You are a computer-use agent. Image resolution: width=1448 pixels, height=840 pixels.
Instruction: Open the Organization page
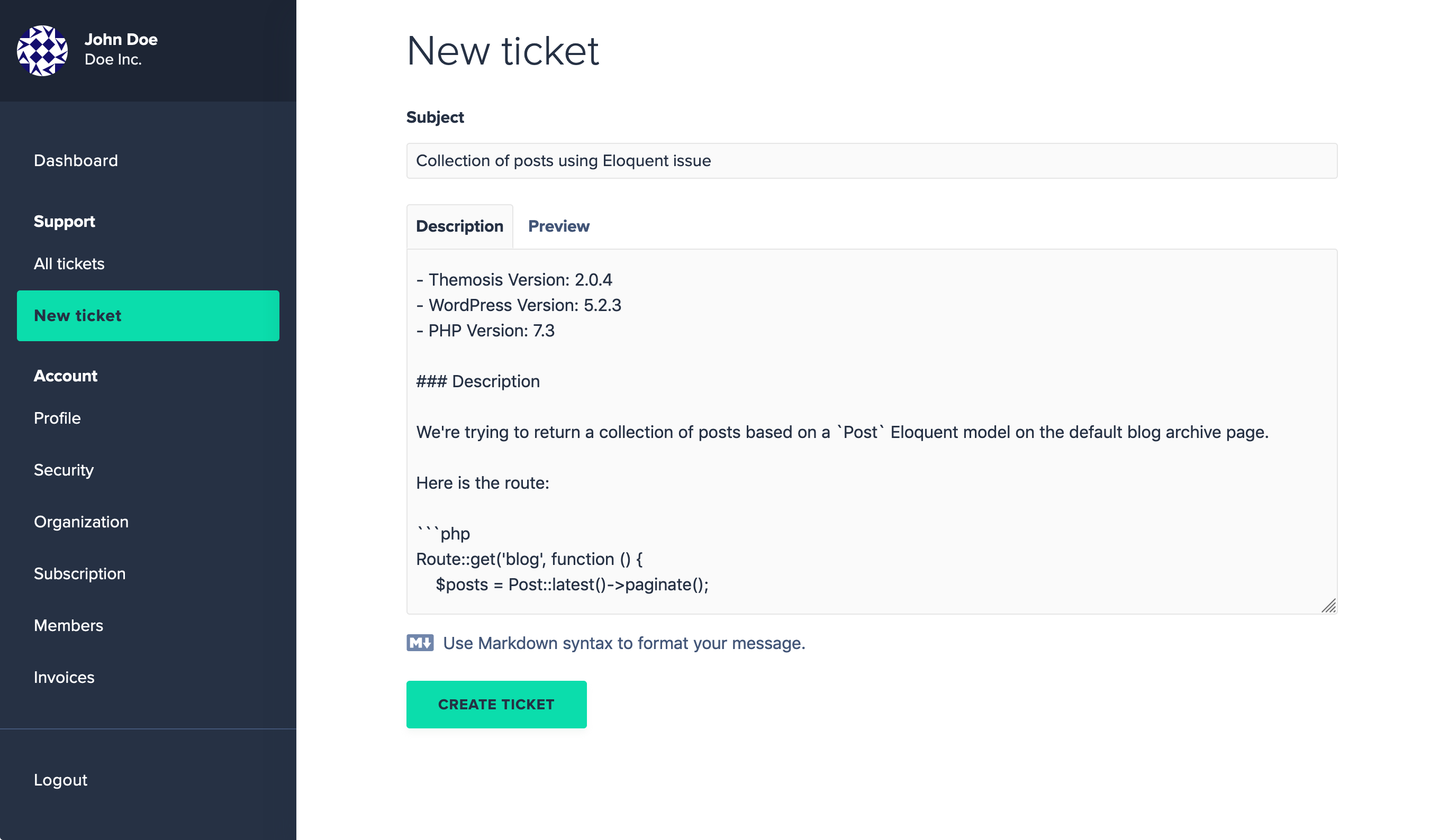point(81,522)
